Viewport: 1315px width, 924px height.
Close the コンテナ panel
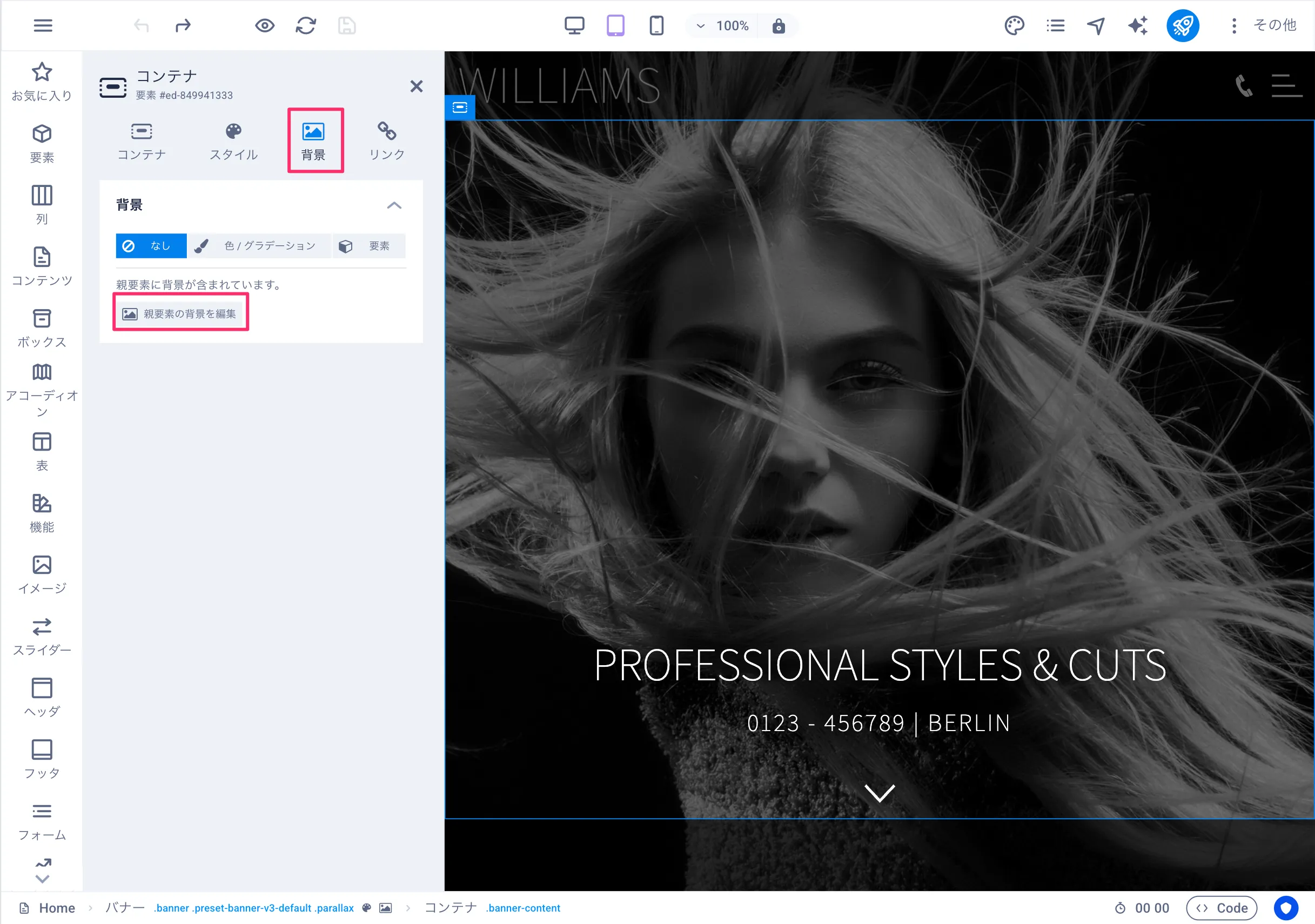(417, 86)
